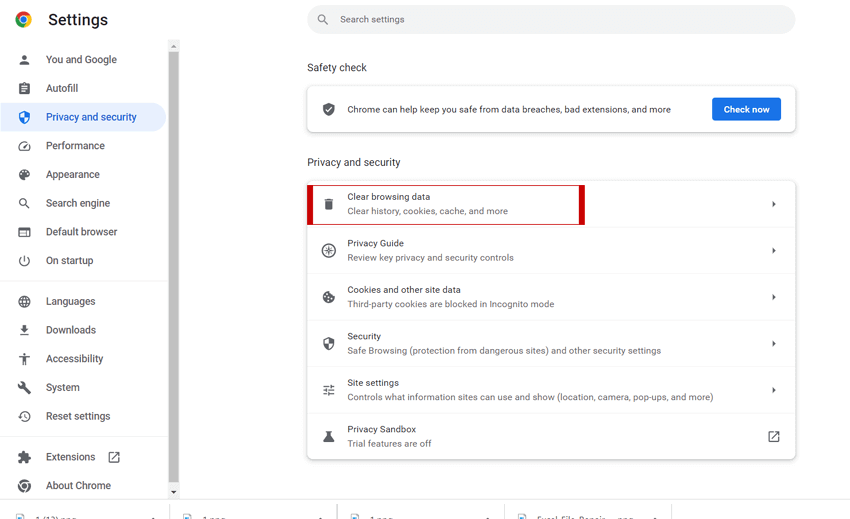Go to On startup settings
The width and height of the screenshot is (850, 519).
click(x=83, y=261)
